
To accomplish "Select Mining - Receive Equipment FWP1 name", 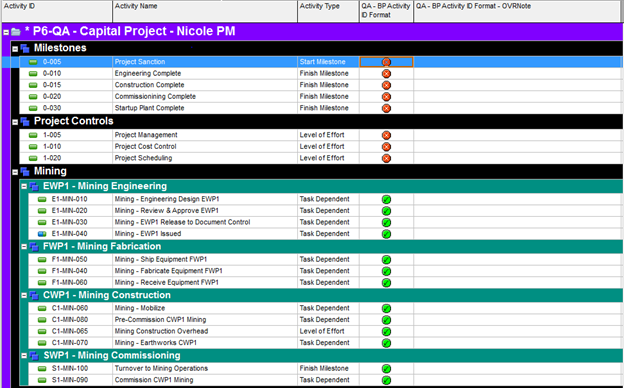I will click(166, 283).
